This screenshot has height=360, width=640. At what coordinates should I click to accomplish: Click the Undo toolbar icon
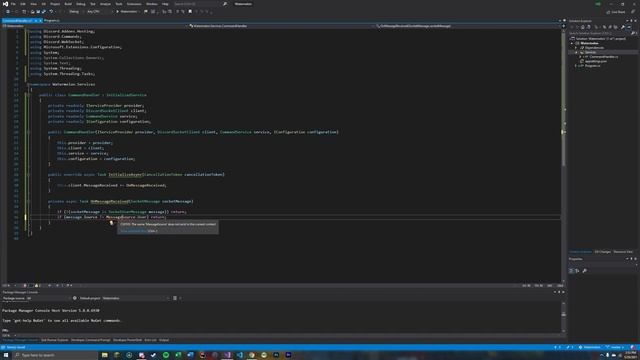pyautogui.click(x=51, y=12)
